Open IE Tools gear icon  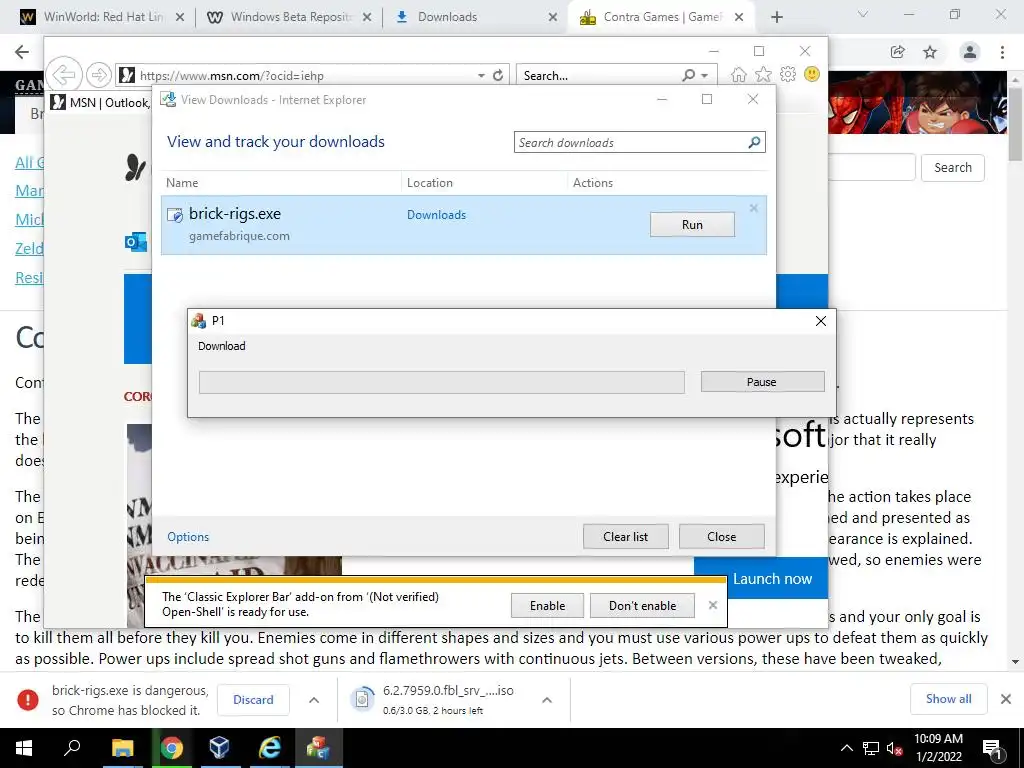click(788, 74)
